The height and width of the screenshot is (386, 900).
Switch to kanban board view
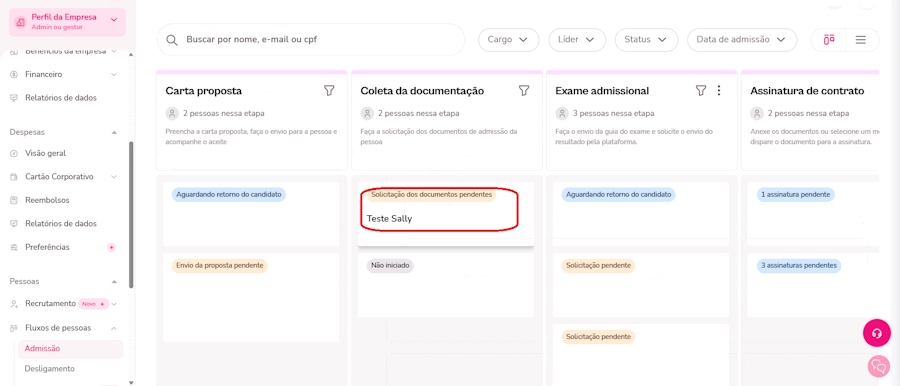point(828,40)
